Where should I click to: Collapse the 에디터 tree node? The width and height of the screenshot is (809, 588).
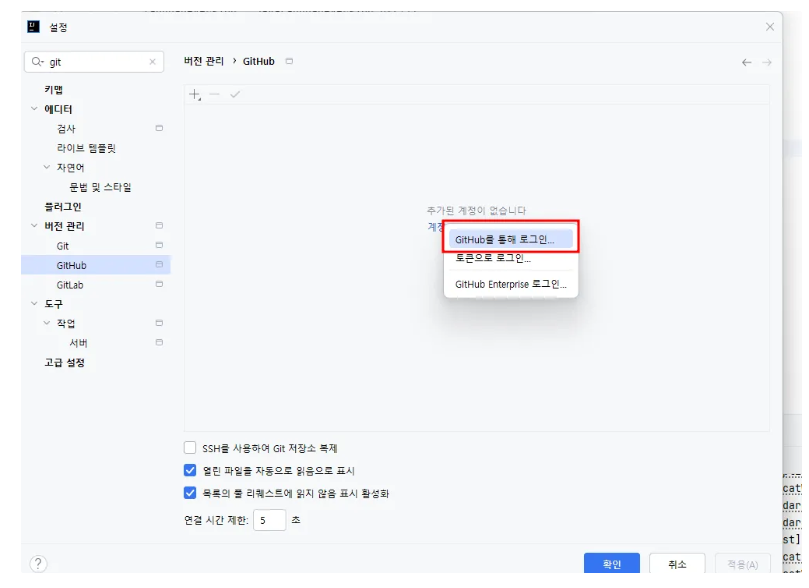(x=34, y=109)
